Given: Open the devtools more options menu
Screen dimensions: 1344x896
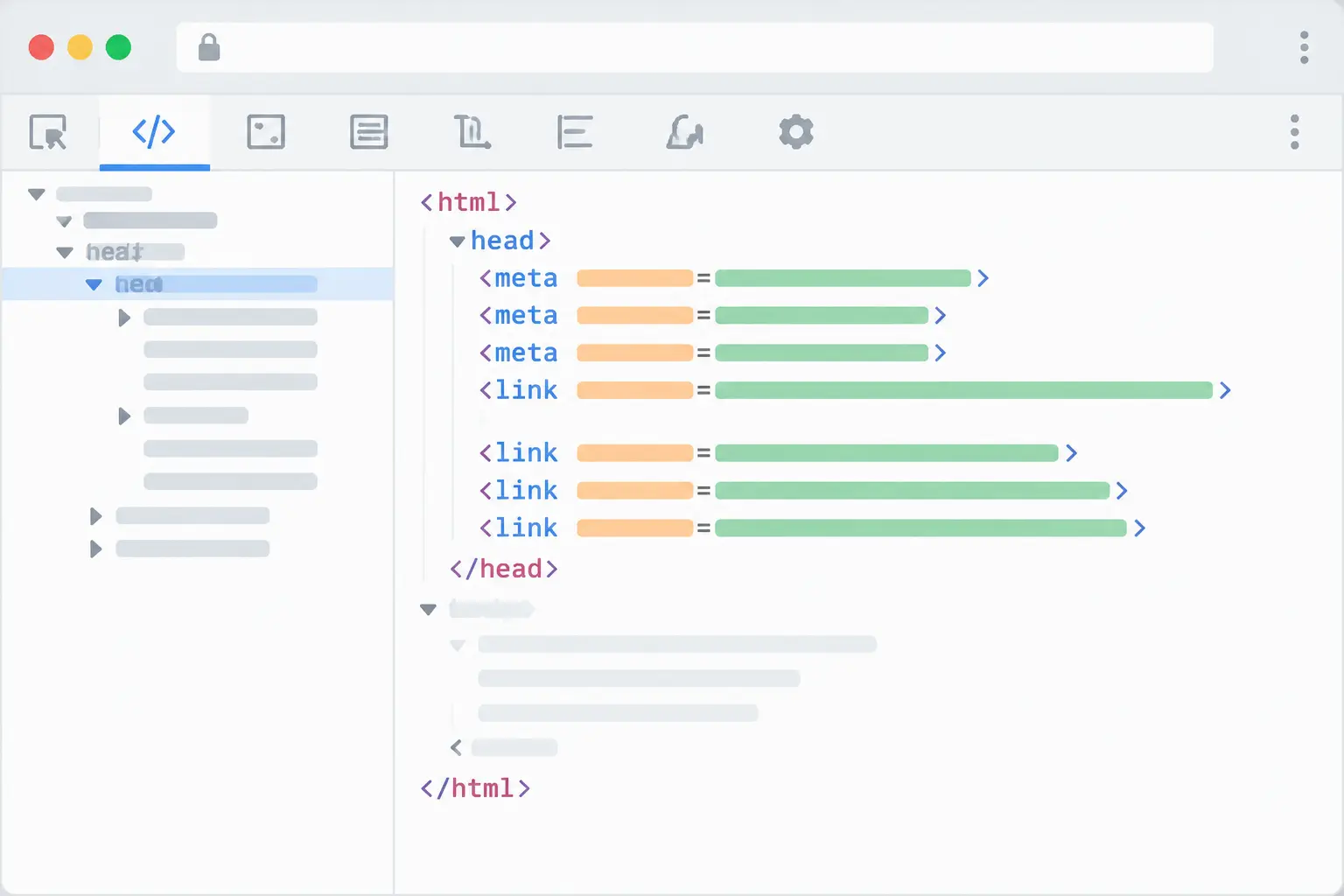Looking at the screenshot, I should point(1295,132).
